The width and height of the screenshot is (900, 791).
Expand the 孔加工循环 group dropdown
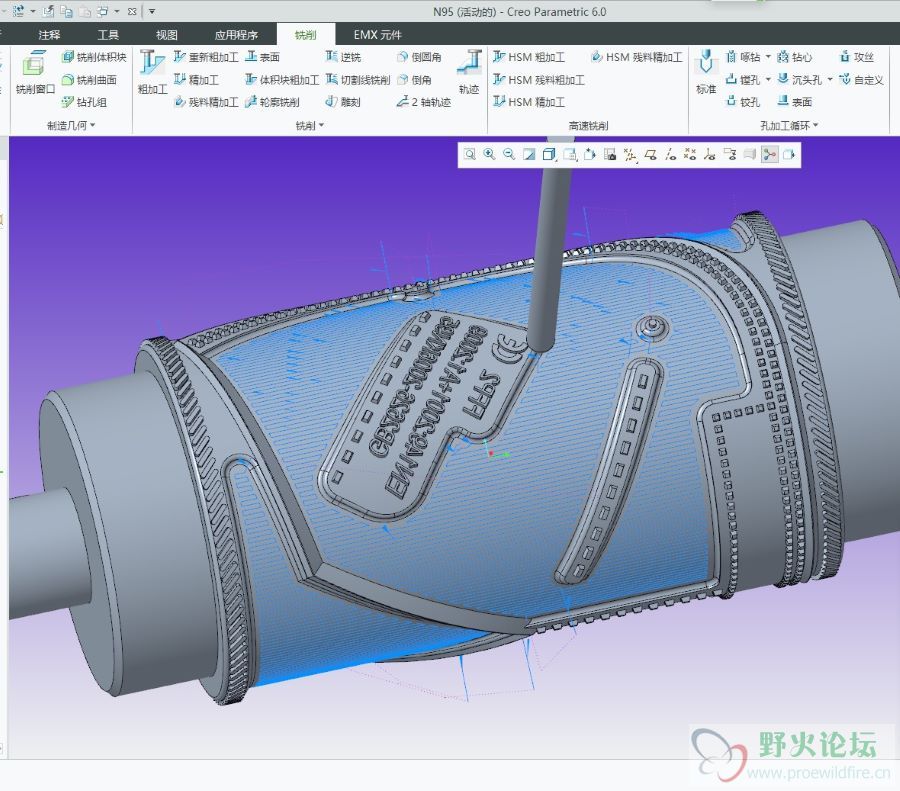point(815,125)
